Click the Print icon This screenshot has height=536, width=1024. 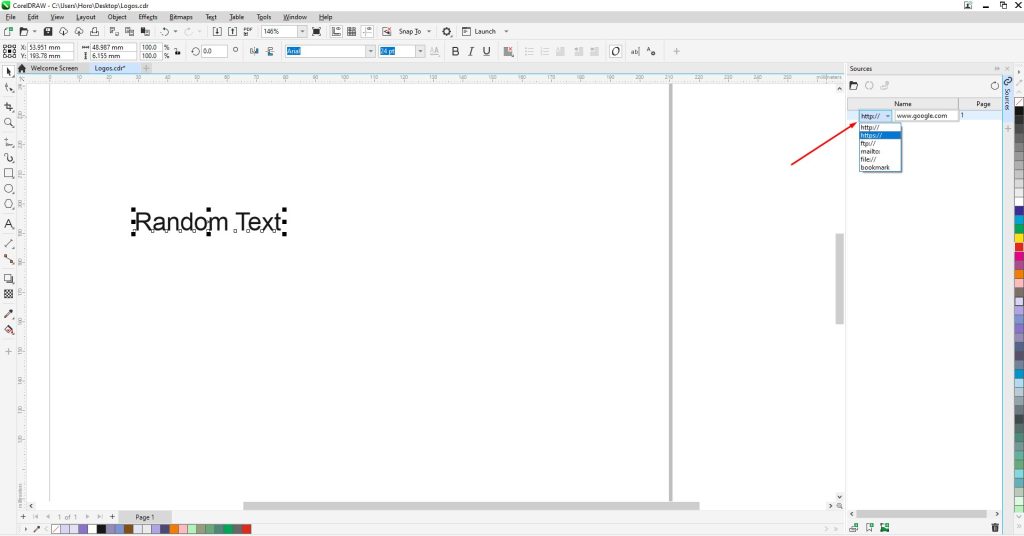tap(94, 31)
